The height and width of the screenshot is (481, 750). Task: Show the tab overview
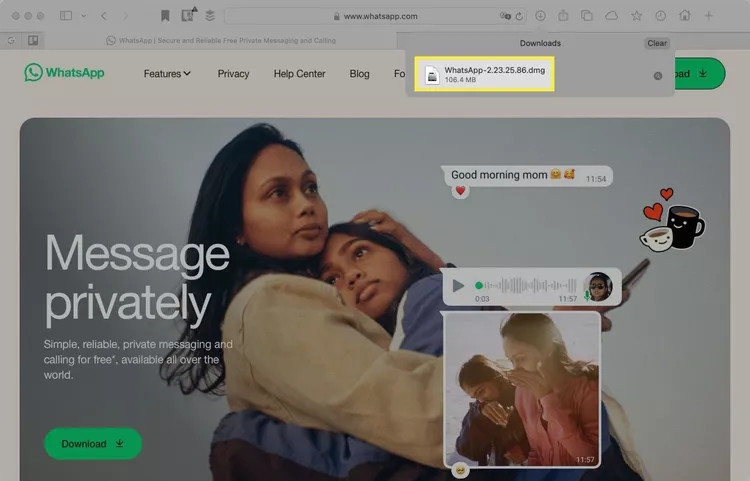(x=587, y=16)
